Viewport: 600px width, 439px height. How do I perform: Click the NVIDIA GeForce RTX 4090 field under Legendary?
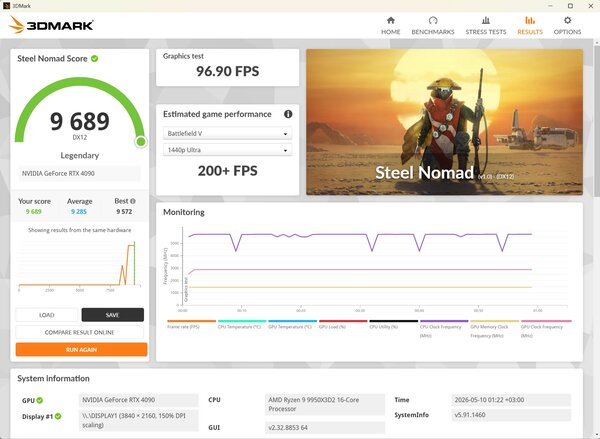pos(80,173)
